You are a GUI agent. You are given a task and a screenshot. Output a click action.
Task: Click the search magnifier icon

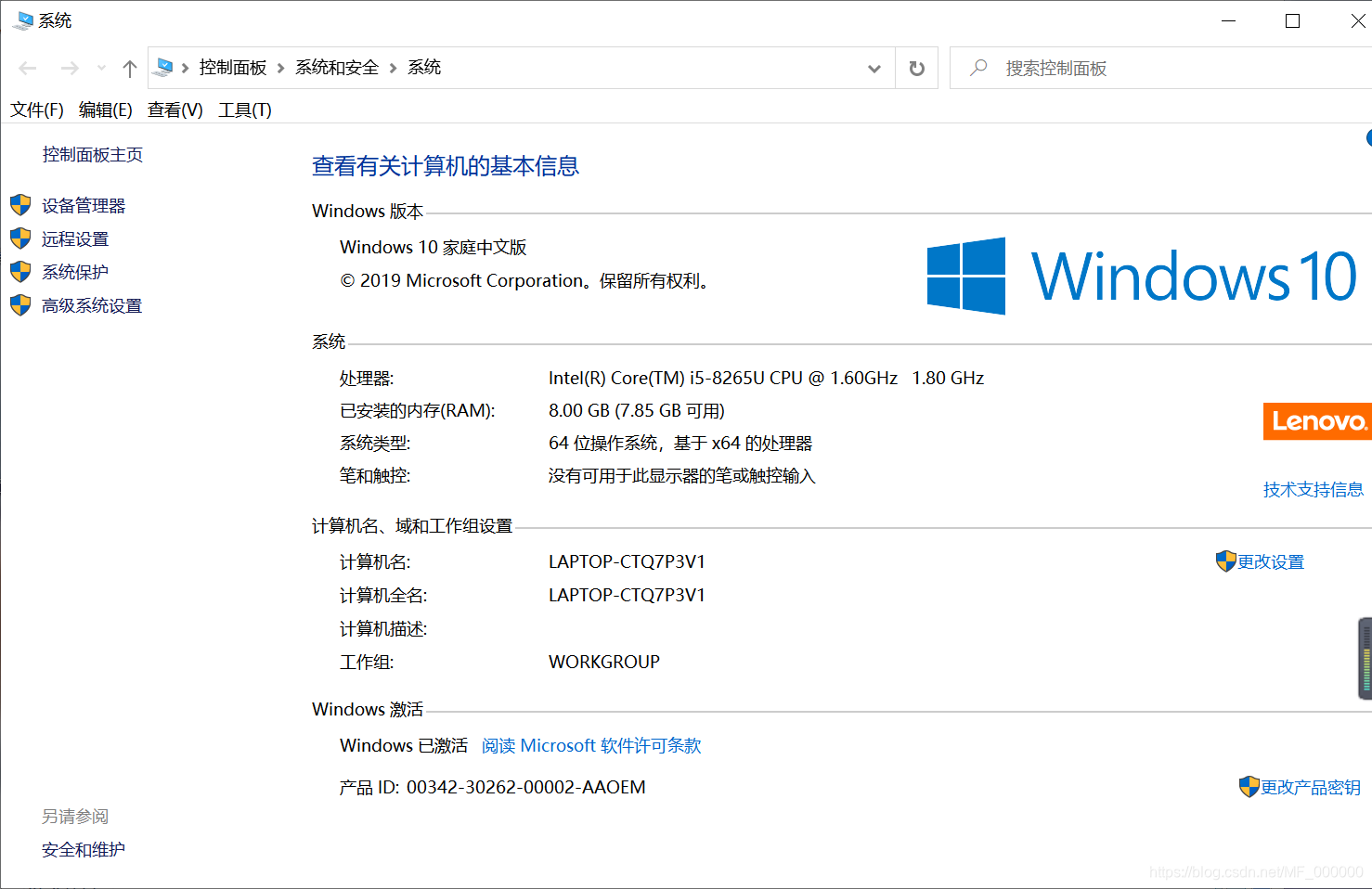(978, 68)
